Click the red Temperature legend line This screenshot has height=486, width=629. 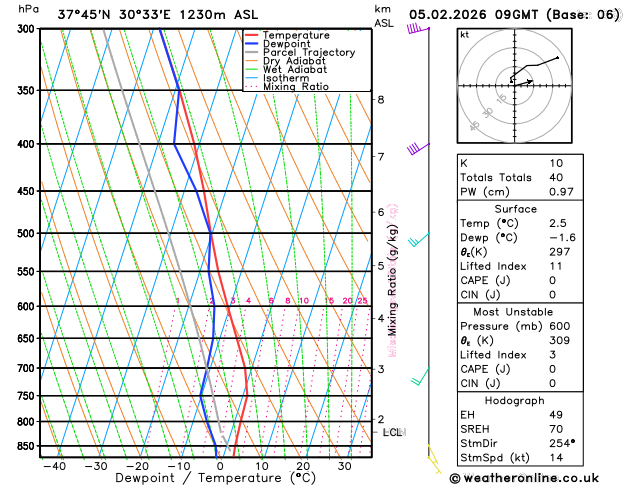pos(252,34)
